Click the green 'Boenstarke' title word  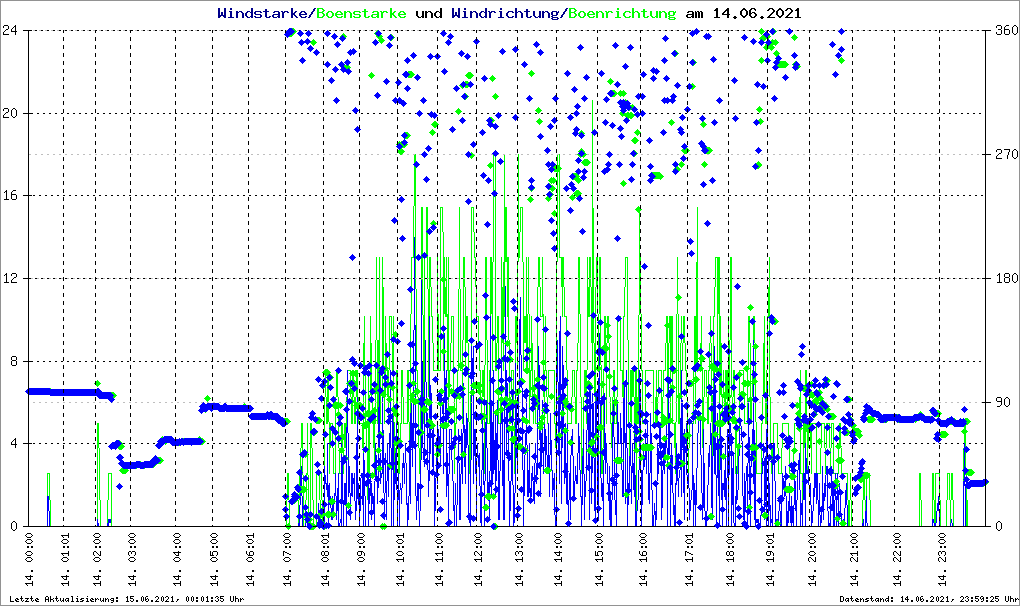(x=362, y=13)
